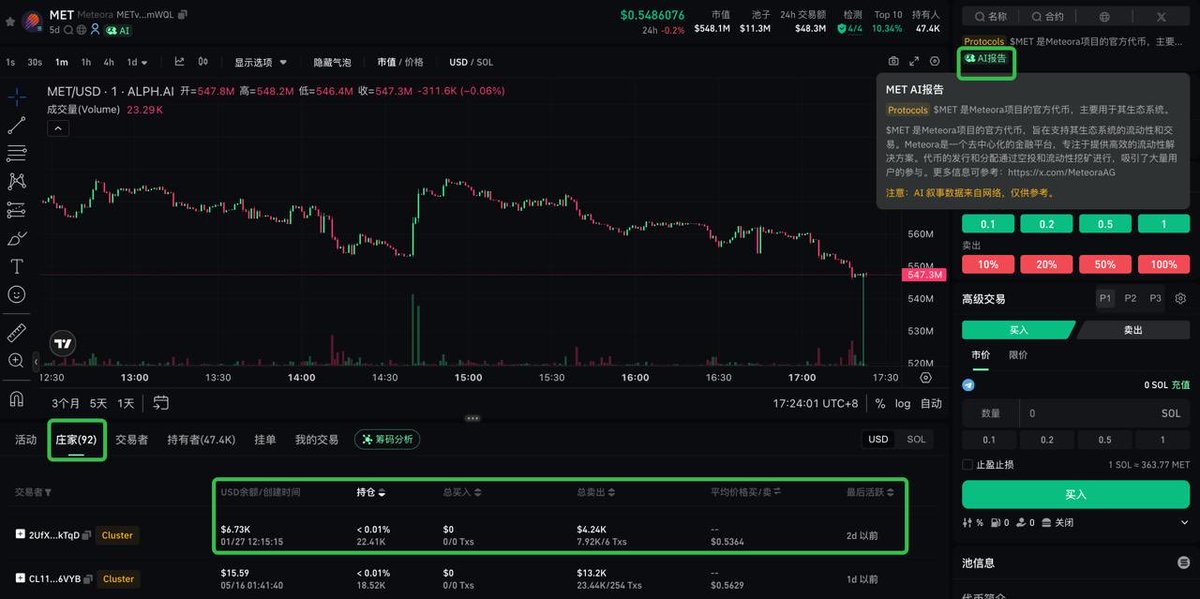Open advanced trading settings gear
The image size is (1200, 599).
[1181, 298]
